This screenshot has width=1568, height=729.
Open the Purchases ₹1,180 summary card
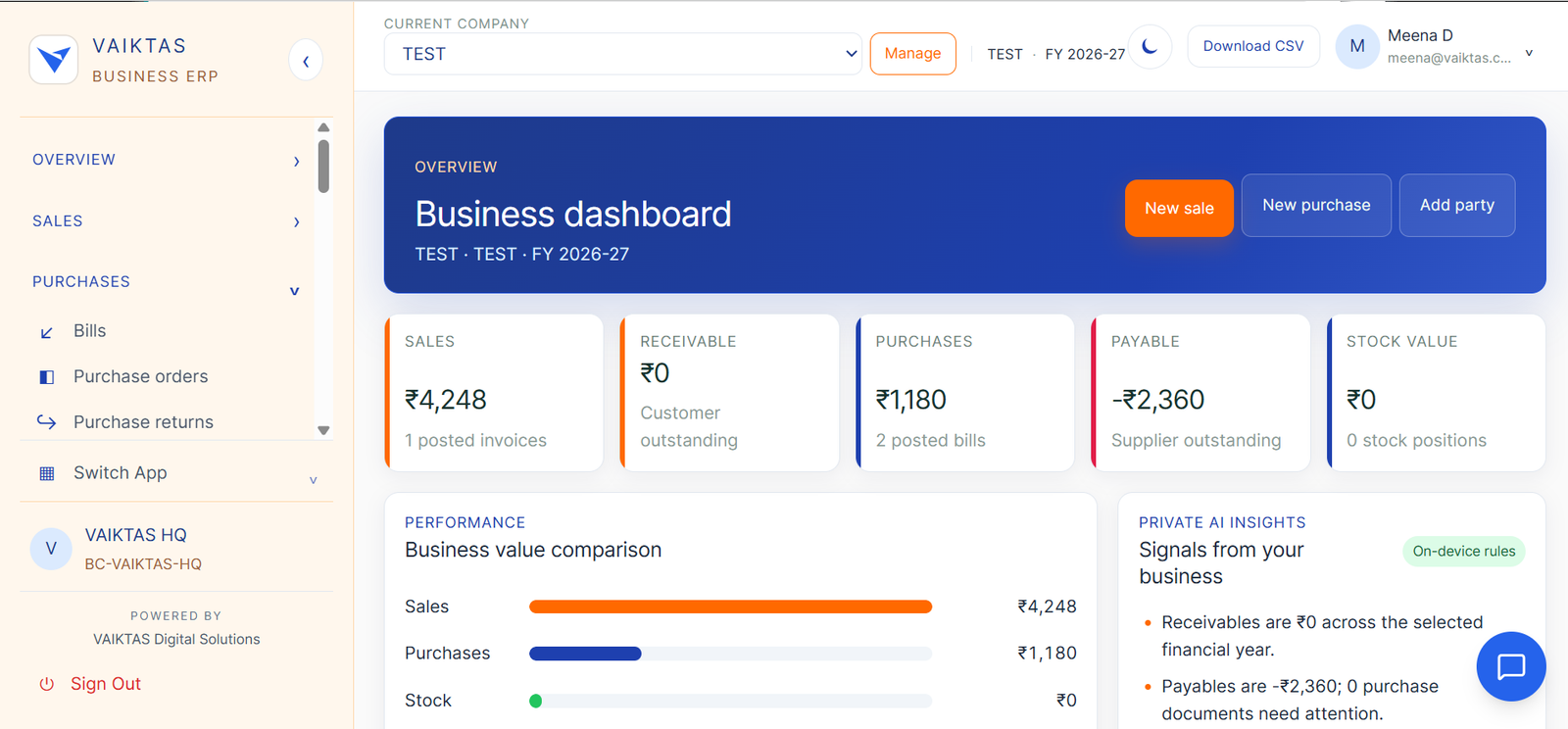[x=965, y=393]
